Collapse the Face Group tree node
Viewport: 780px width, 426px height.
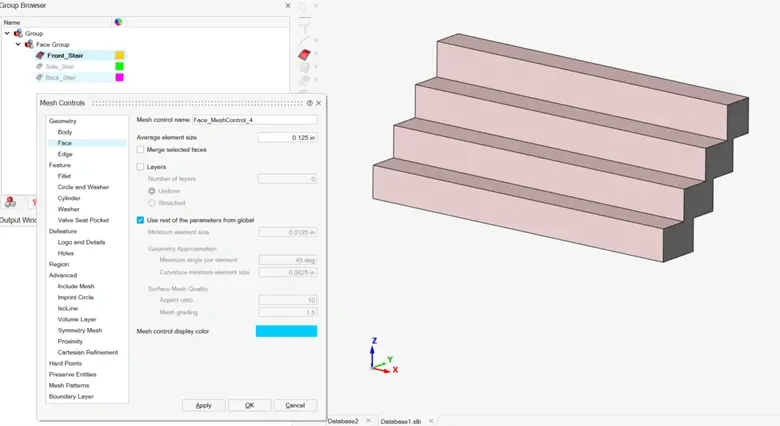pyautogui.click(x=17, y=44)
